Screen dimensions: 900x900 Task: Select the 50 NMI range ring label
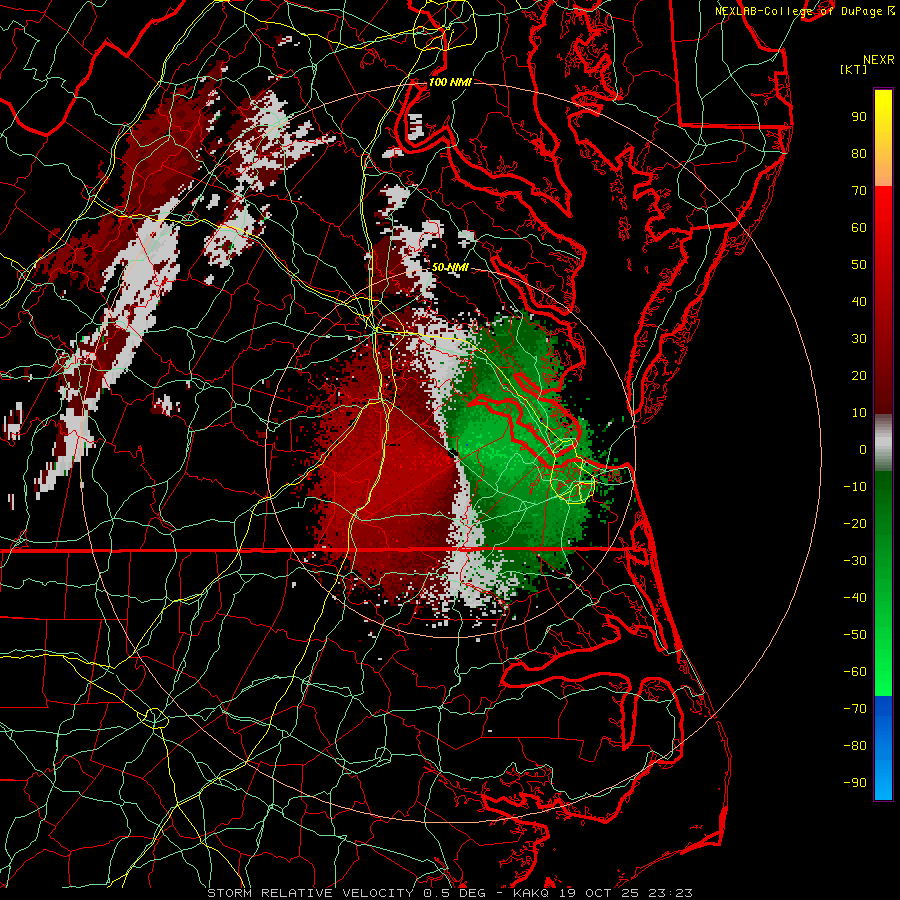(x=450, y=267)
